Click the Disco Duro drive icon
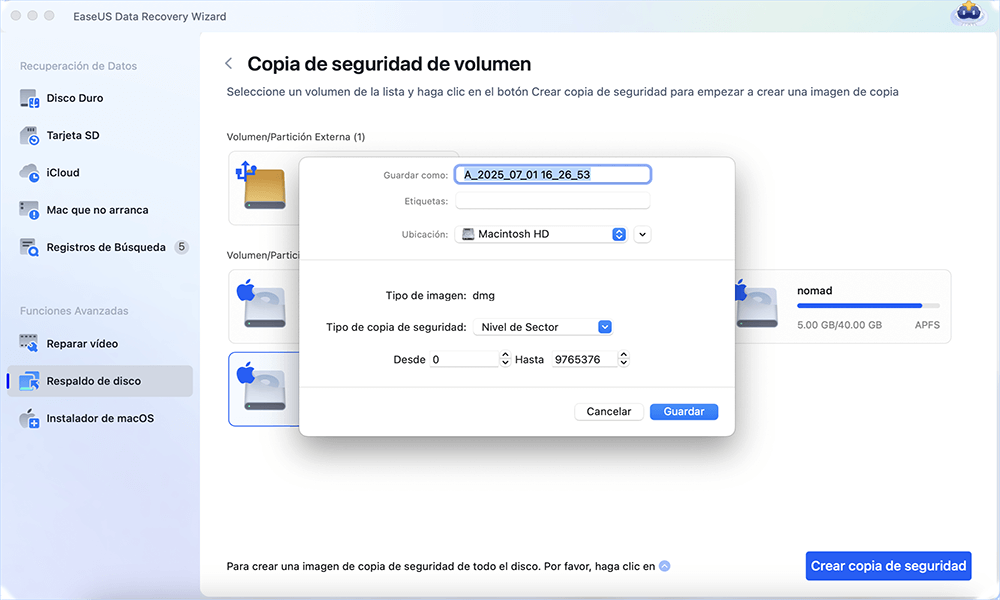The image size is (1000, 600). 29,98
